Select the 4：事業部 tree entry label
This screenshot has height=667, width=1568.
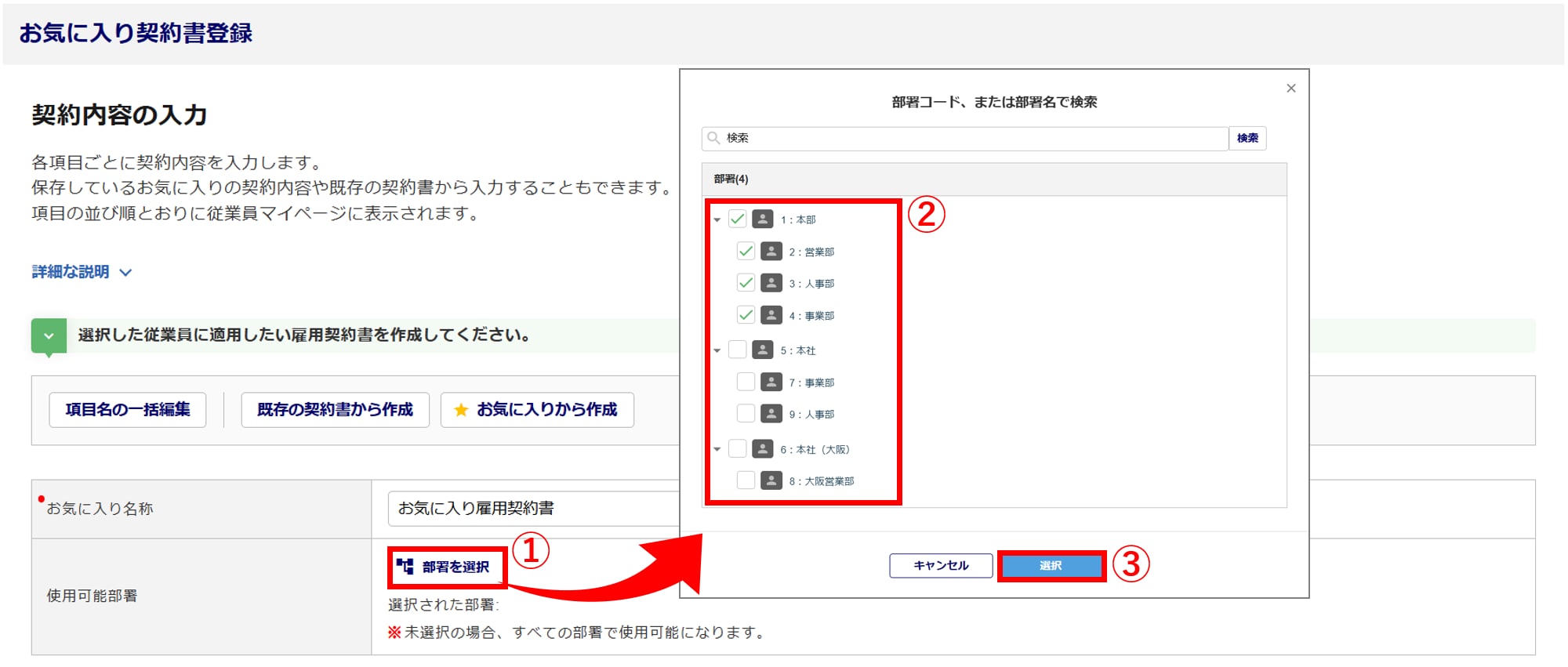coord(811,316)
